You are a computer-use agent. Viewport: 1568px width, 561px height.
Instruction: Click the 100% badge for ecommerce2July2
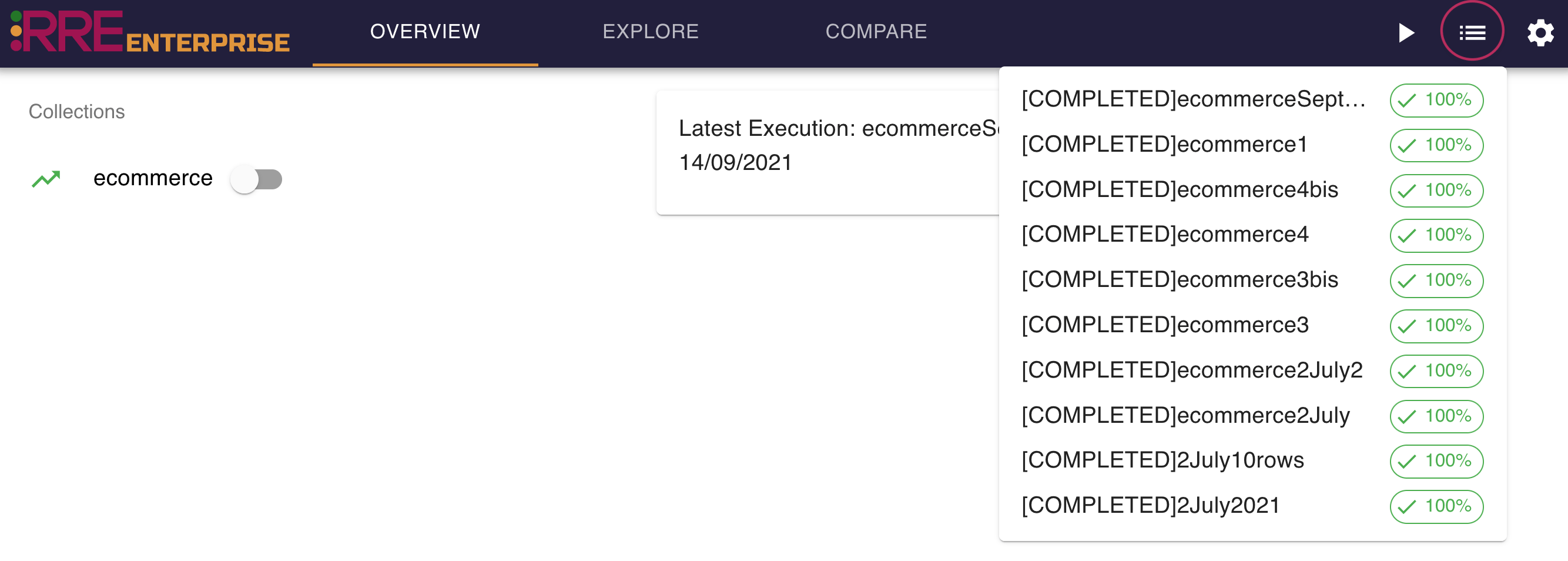(x=1436, y=371)
